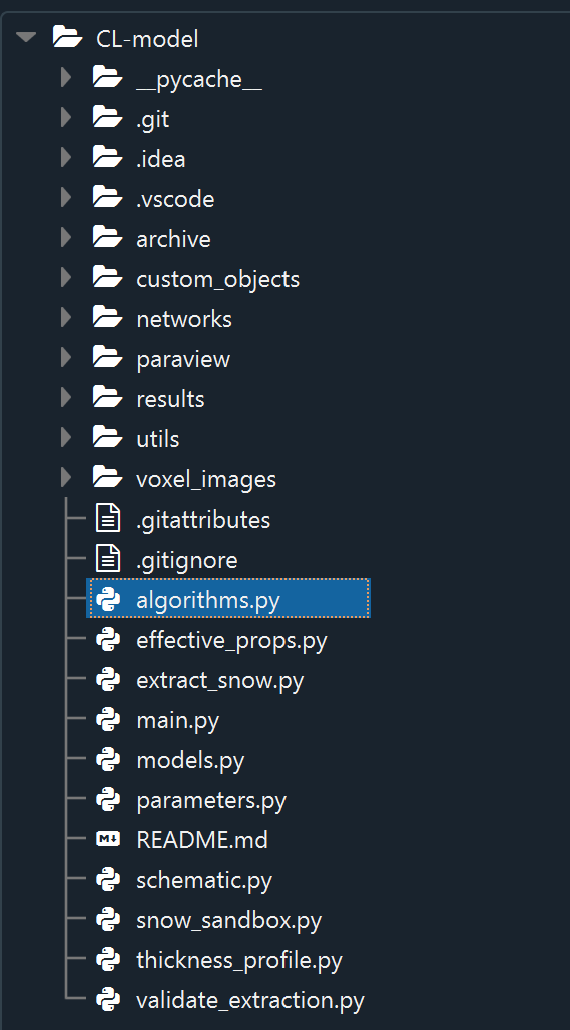The image size is (570, 1030).
Task: Open effective_props.py file name
Action: click(x=232, y=641)
